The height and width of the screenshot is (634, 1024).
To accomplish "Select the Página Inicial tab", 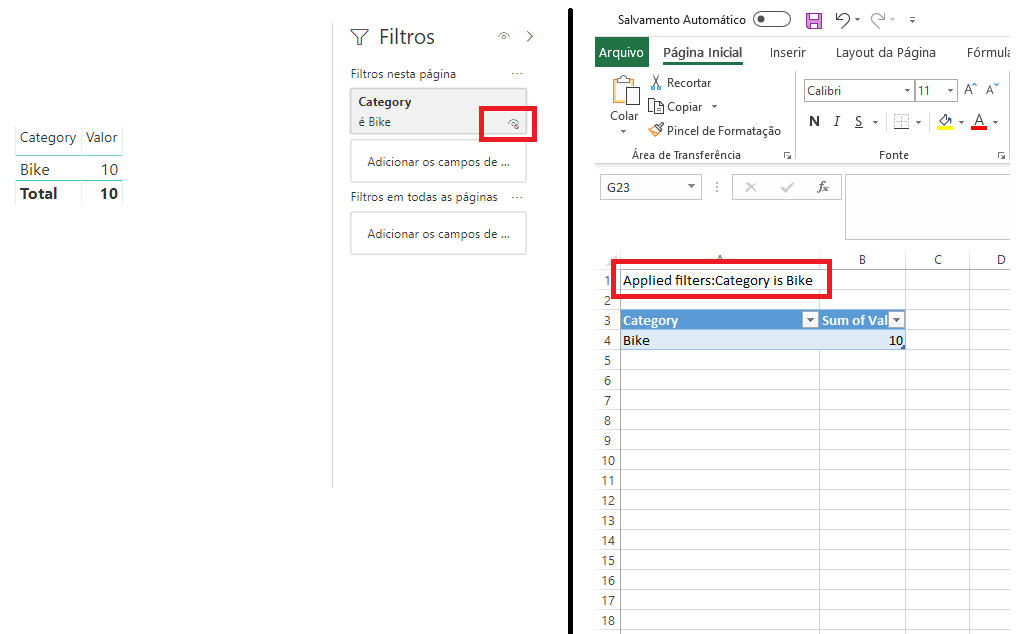I will [x=703, y=52].
